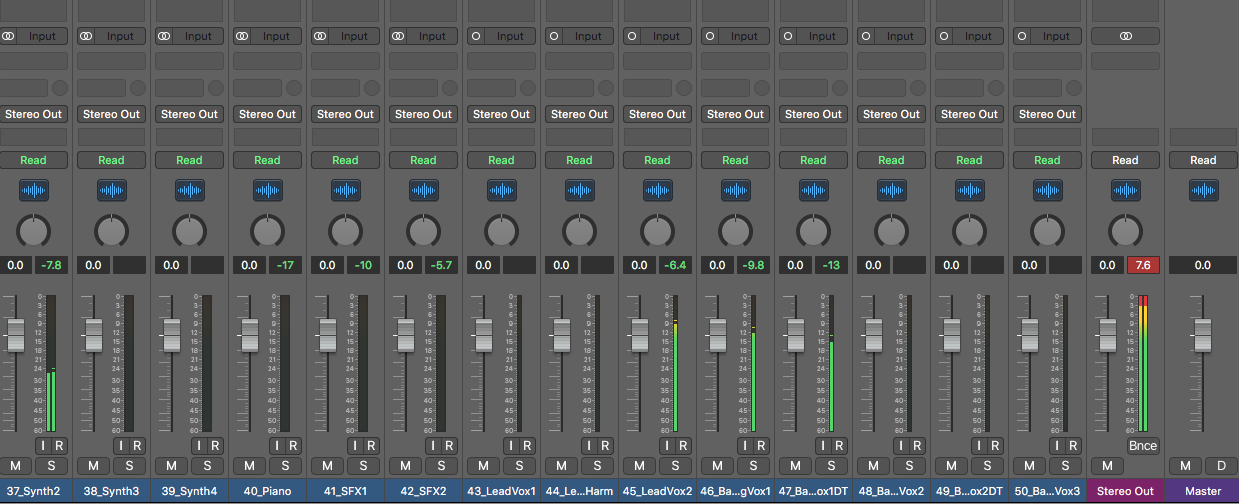Click the red 7.6 peak level on Stereo Out
Image resolution: width=1239 pixels, height=504 pixels.
tap(1143, 265)
